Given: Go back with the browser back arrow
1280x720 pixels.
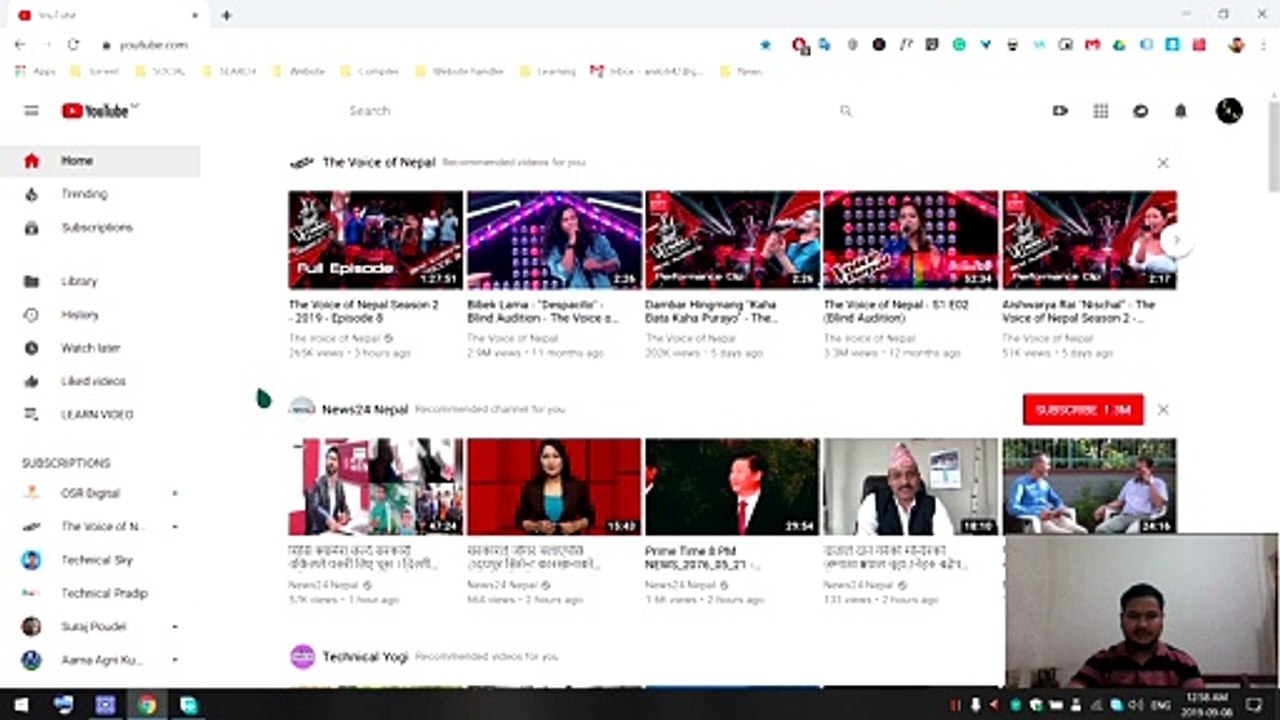Looking at the screenshot, I should [x=20, y=45].
